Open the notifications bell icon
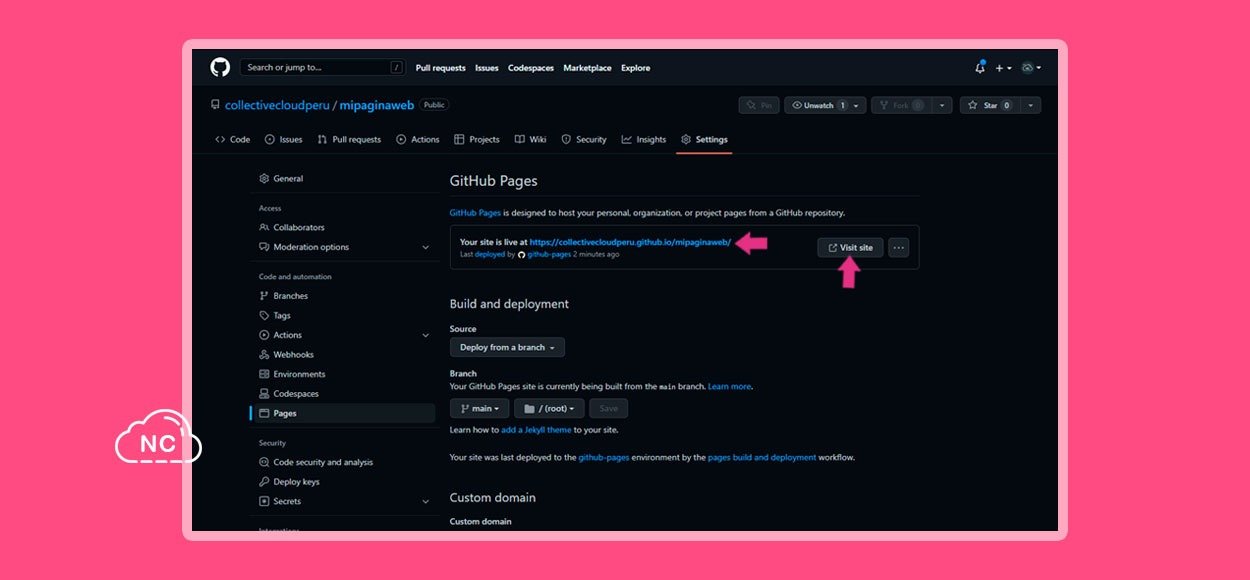 point(980,68)
